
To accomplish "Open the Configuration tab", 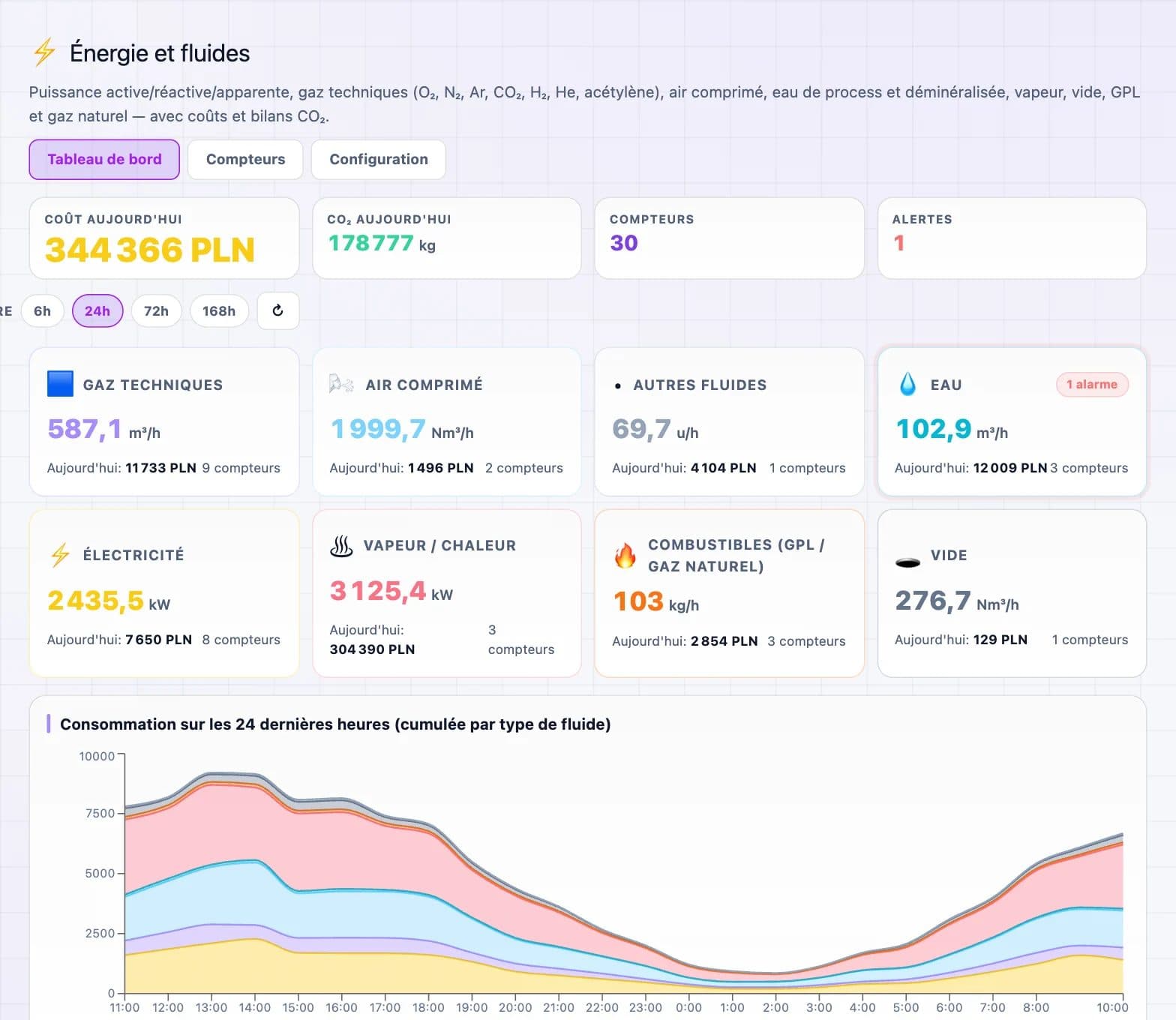I will point(379,159).
